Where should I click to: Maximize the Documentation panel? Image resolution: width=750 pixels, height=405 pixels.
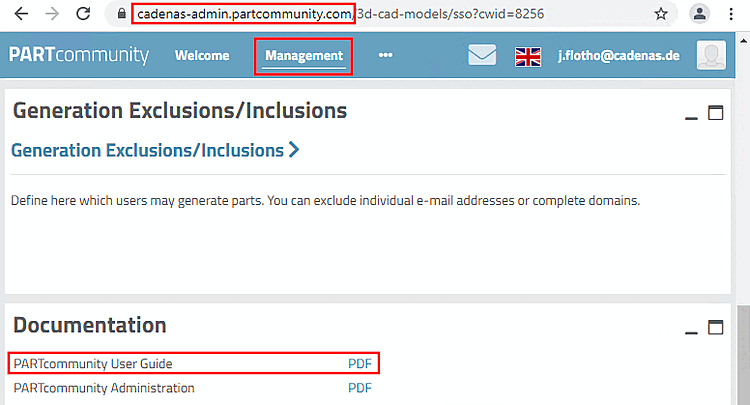715,327
